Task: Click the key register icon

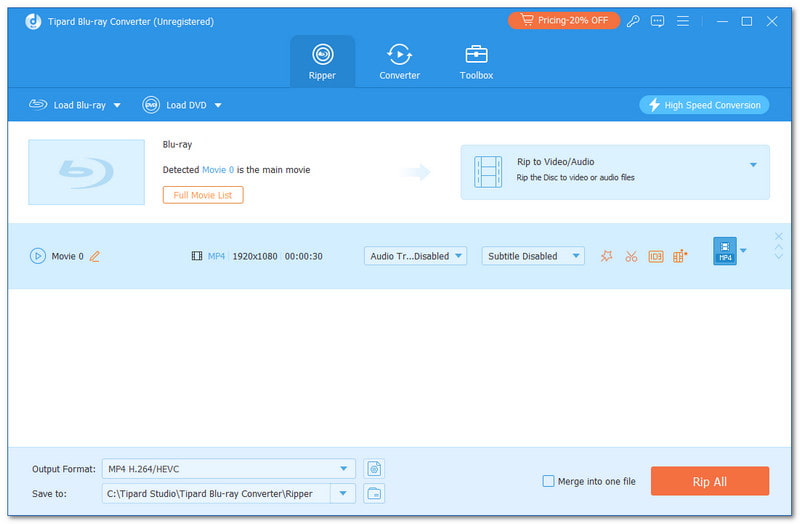Action: click(633, 21)
